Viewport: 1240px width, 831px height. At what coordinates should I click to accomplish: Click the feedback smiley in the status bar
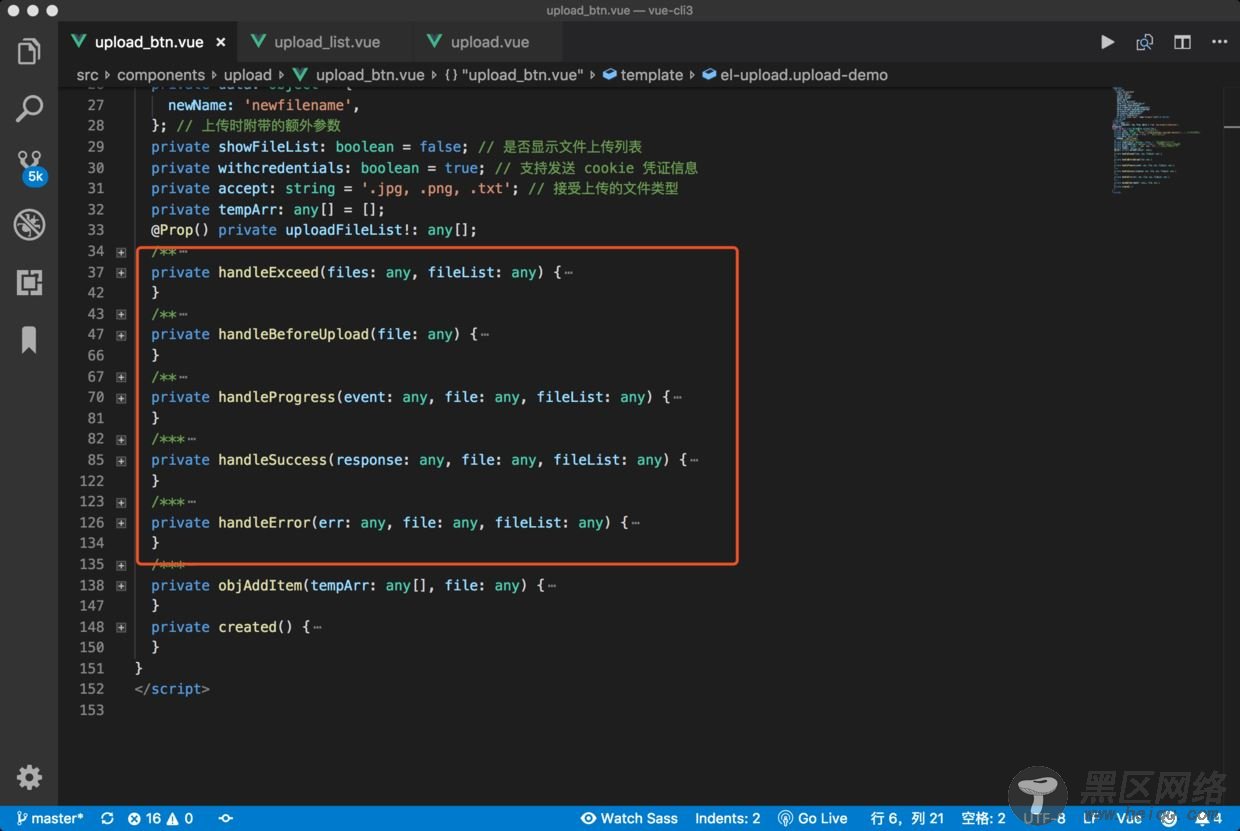tap(1167, 818)
